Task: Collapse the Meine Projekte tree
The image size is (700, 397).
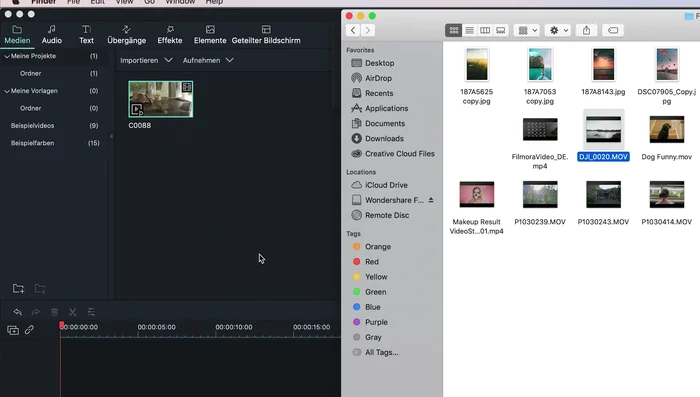Action: click(7, 56)
